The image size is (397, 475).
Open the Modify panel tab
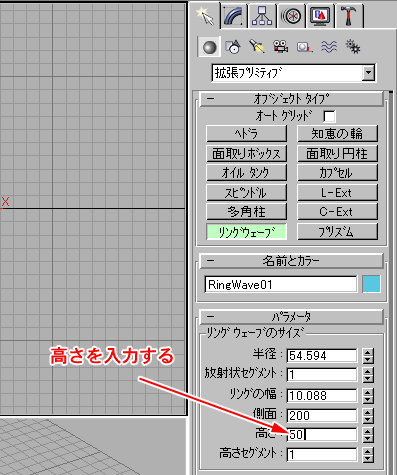234,15
